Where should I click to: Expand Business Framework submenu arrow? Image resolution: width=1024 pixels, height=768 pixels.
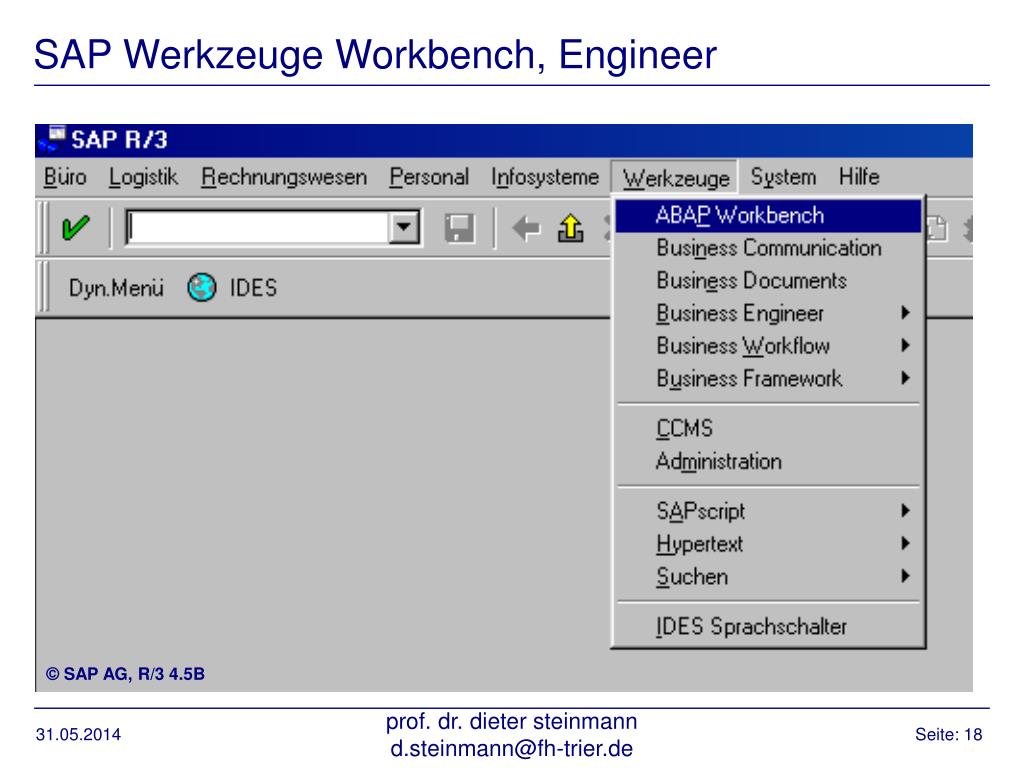(x=905, y=377)
